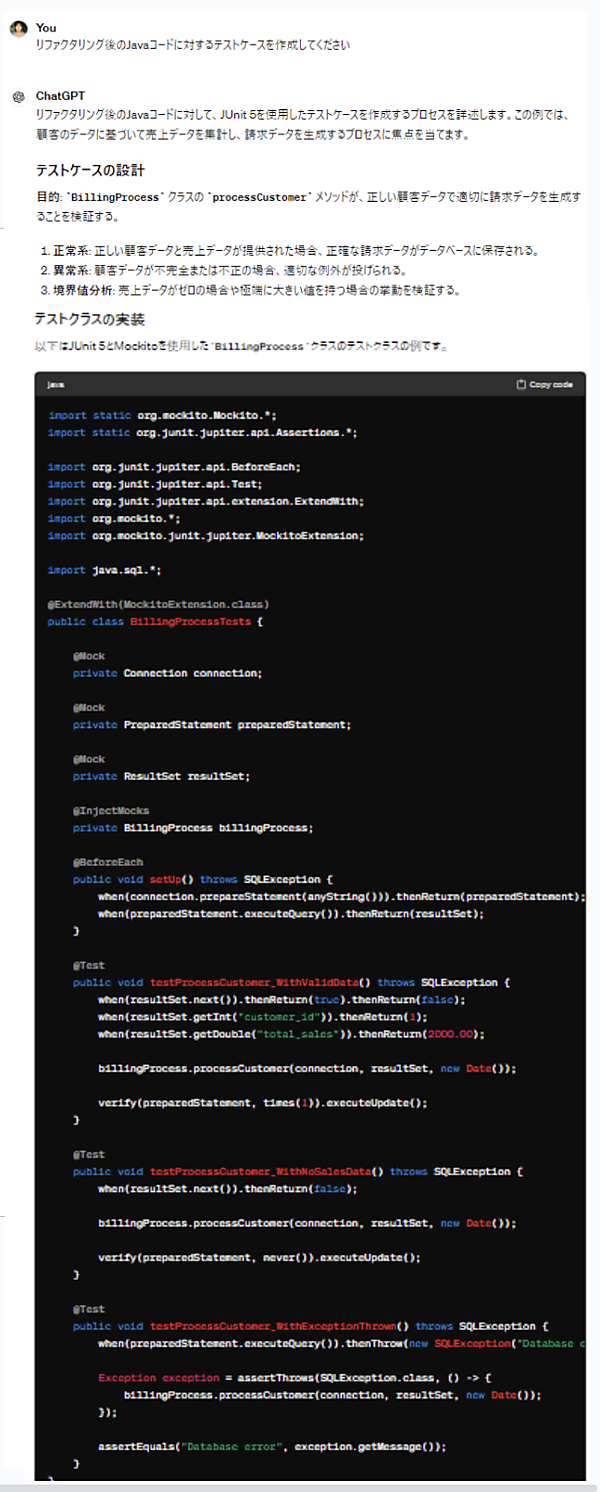Click the assertEquals("Database error" line
The image size is (600, 1492).
272,1446
